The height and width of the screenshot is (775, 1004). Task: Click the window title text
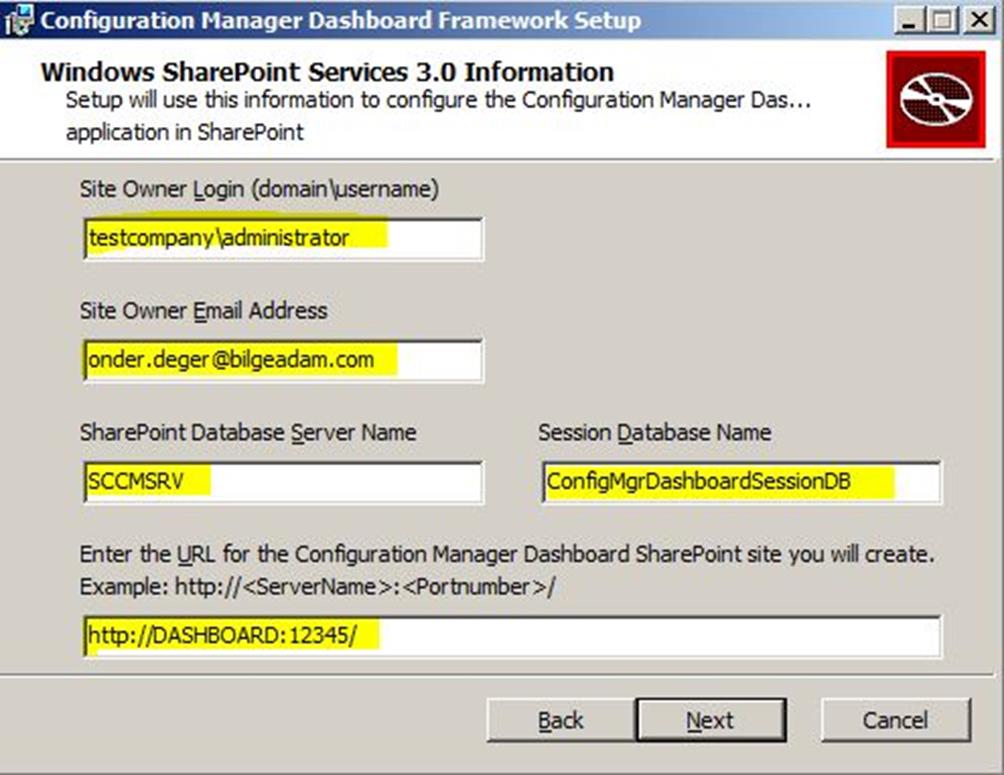pos(341,20)
